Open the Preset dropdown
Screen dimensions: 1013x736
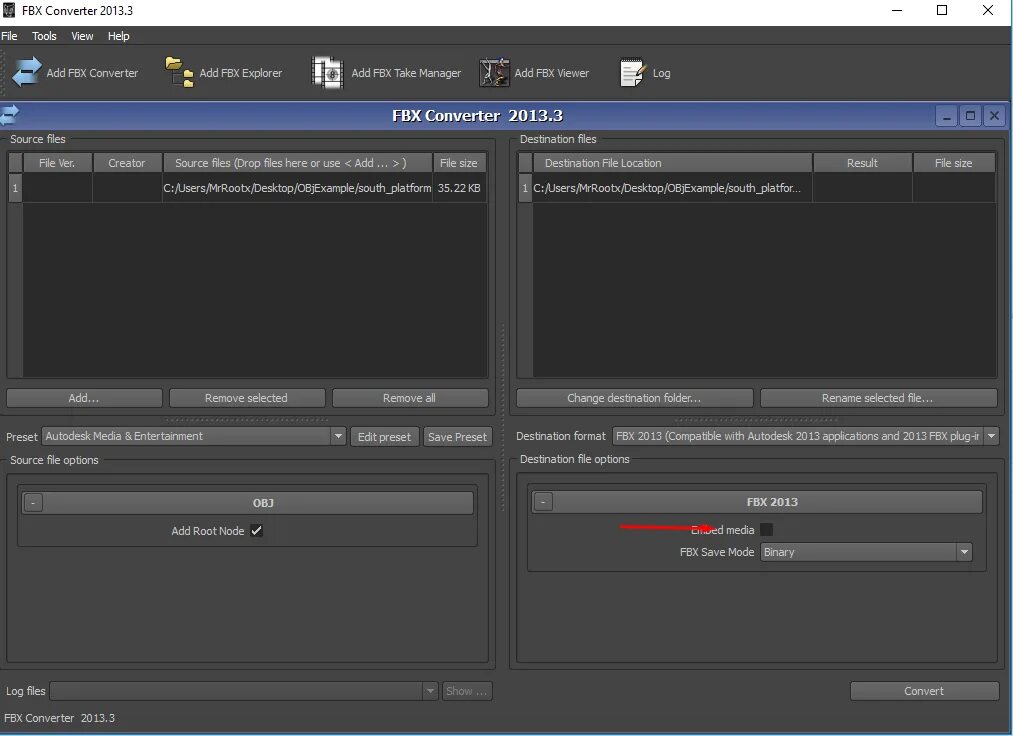tap(194, 436)
